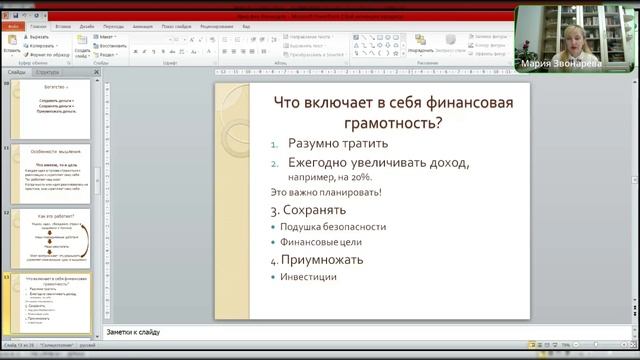Click Копировать (Copy)
The width and height of the screenshot is (640, 360).
coord(41,46)
